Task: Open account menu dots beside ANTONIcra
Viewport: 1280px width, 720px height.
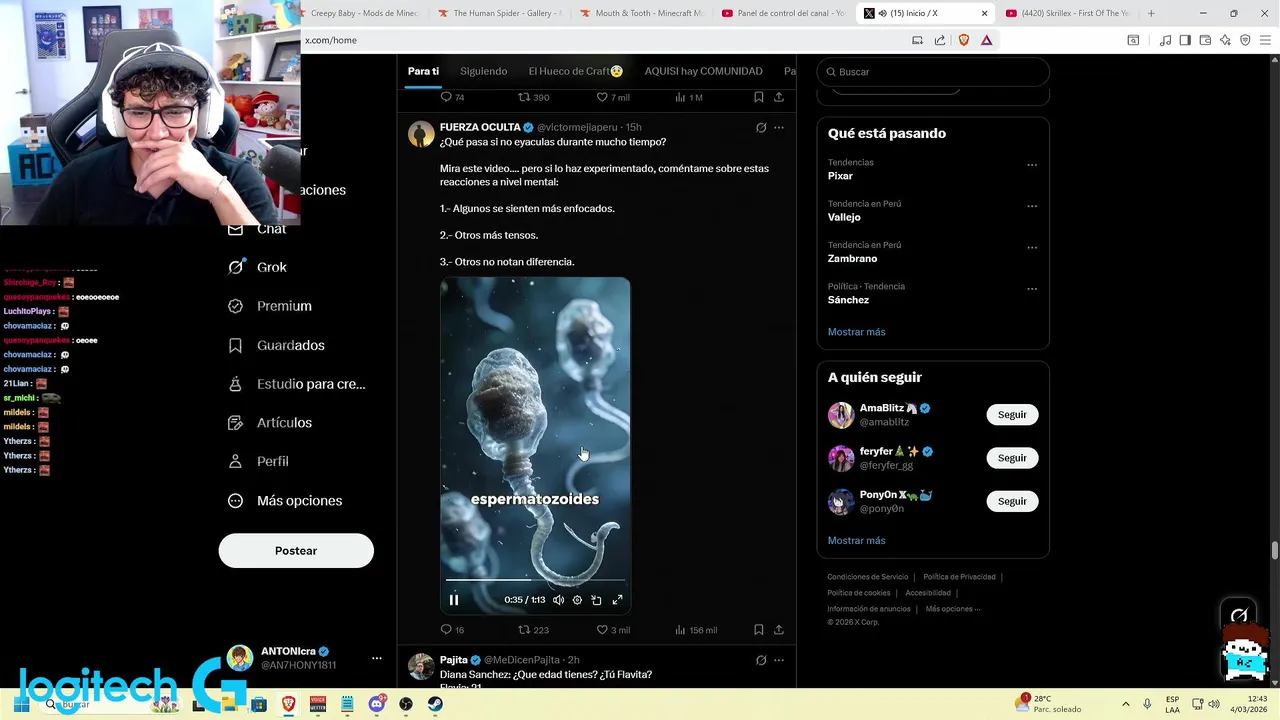Action: pos(377,658)
